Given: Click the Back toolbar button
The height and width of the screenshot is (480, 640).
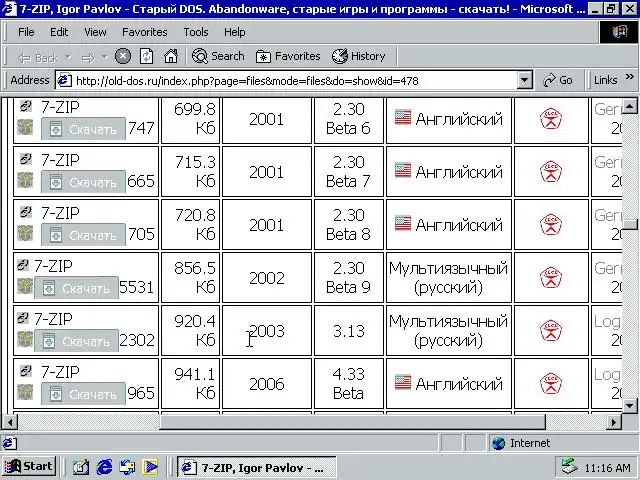Looking at the screenshot, I should click(38, 58).
